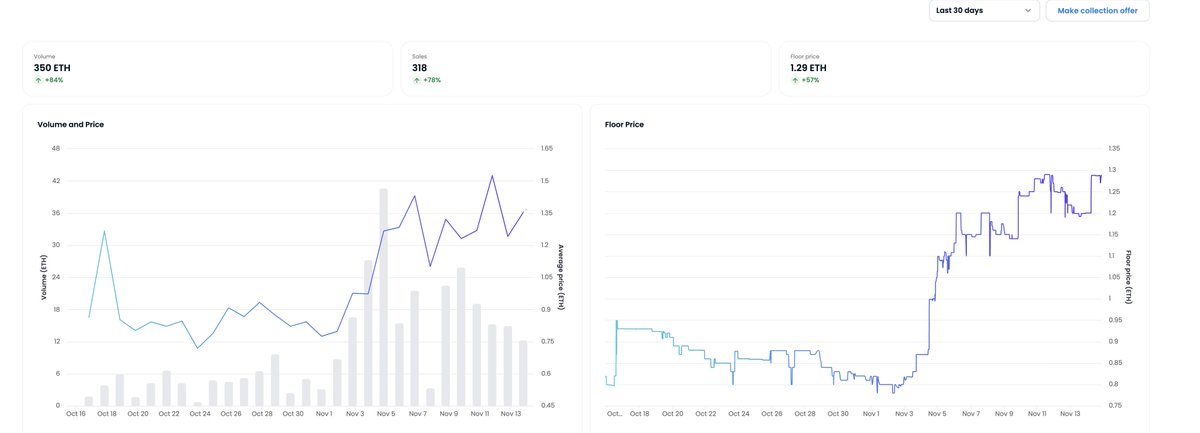The image size is (1200, 433).
Task: Click the Average price (ETH) axis label
Action: (x=561, y=278)
